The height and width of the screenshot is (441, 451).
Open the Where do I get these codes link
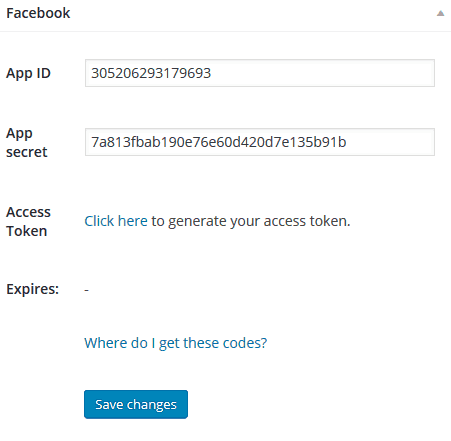176,343
